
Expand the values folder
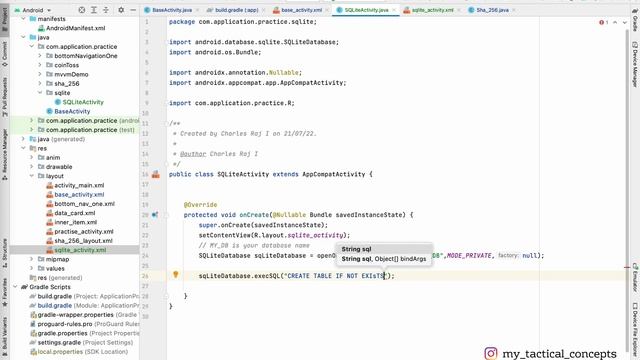click(31, 269)
